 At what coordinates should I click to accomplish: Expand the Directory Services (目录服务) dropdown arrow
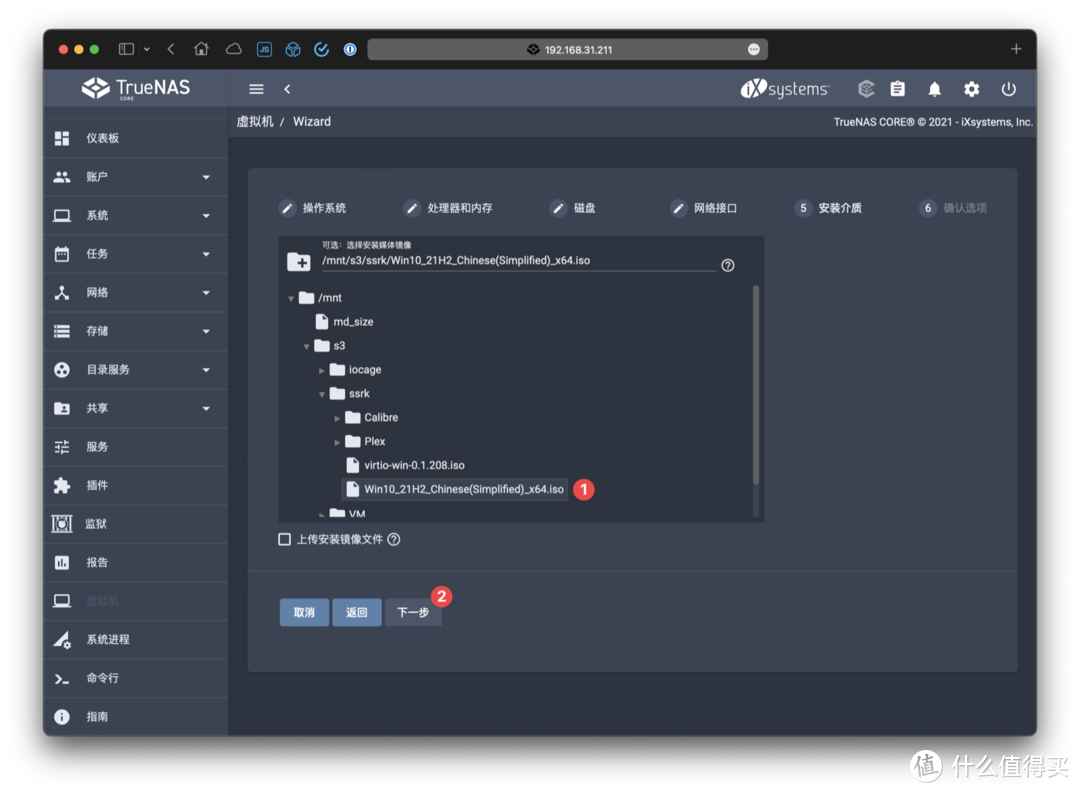206,371
